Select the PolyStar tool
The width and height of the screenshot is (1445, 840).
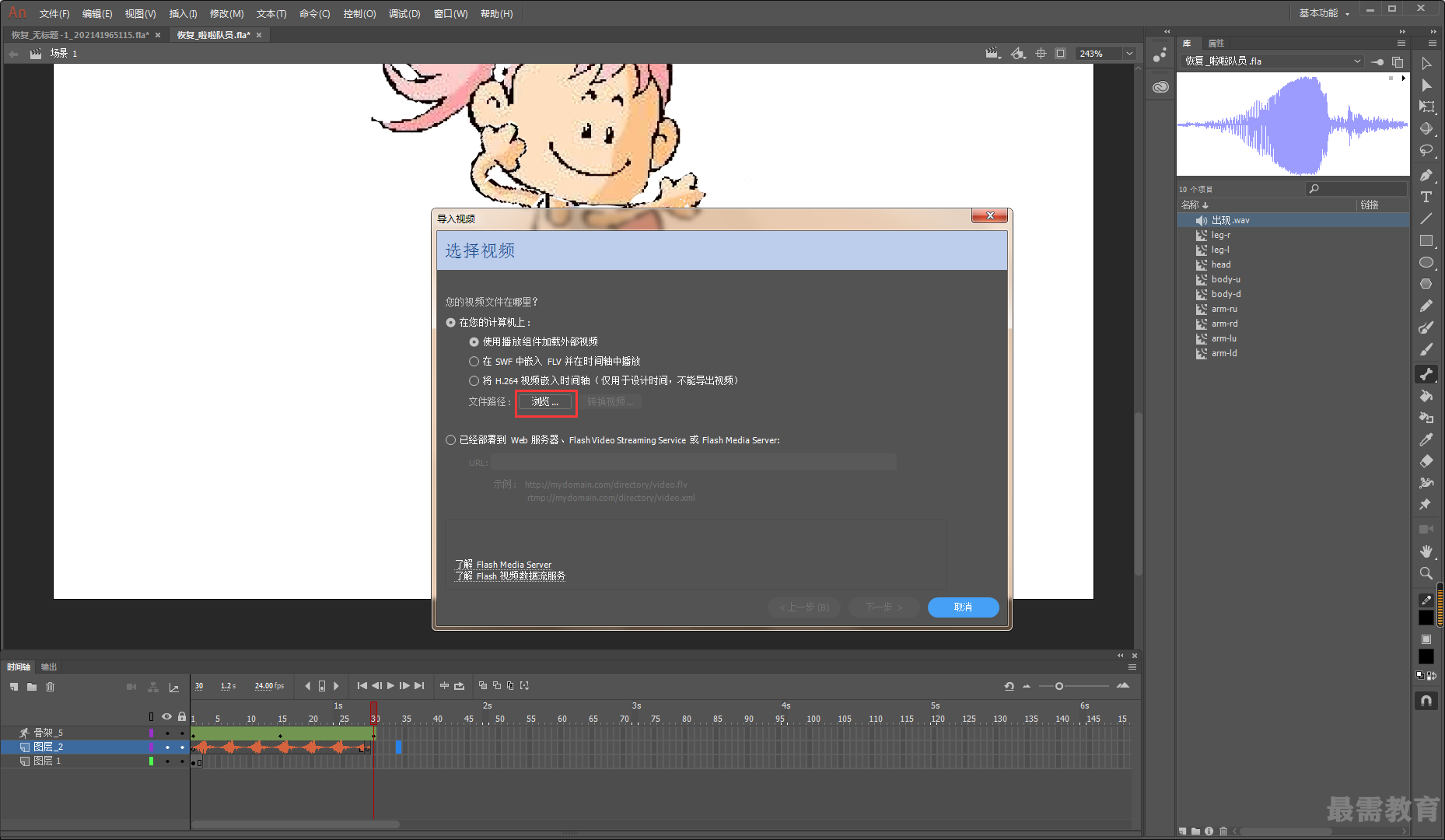point(1426,285)
